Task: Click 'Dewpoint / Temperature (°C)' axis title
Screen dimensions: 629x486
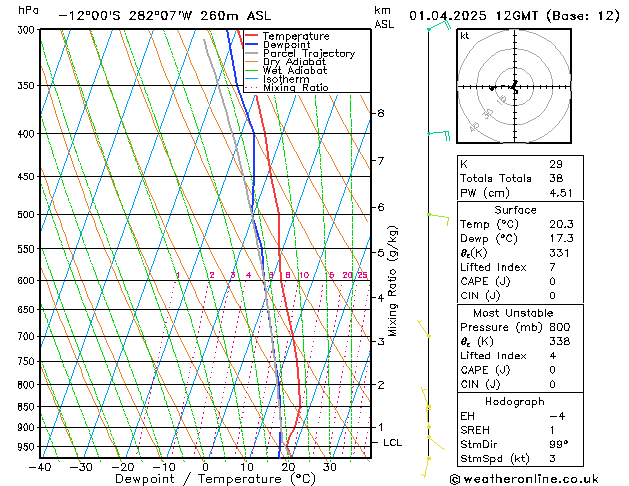Action: [x=215, y=479]
